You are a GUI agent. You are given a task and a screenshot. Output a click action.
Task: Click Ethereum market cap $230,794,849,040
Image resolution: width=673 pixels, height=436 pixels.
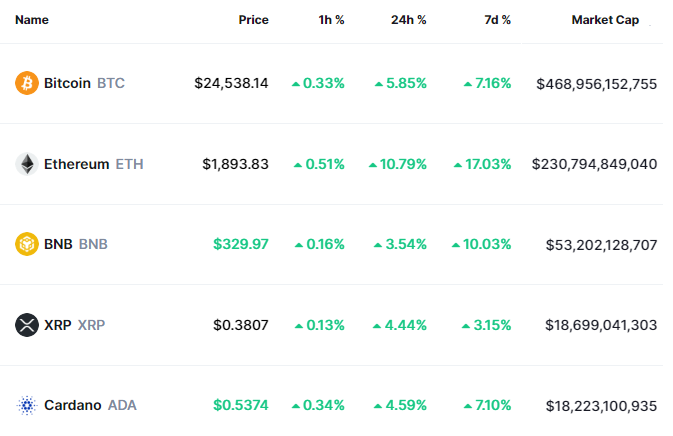coord(594,164)
